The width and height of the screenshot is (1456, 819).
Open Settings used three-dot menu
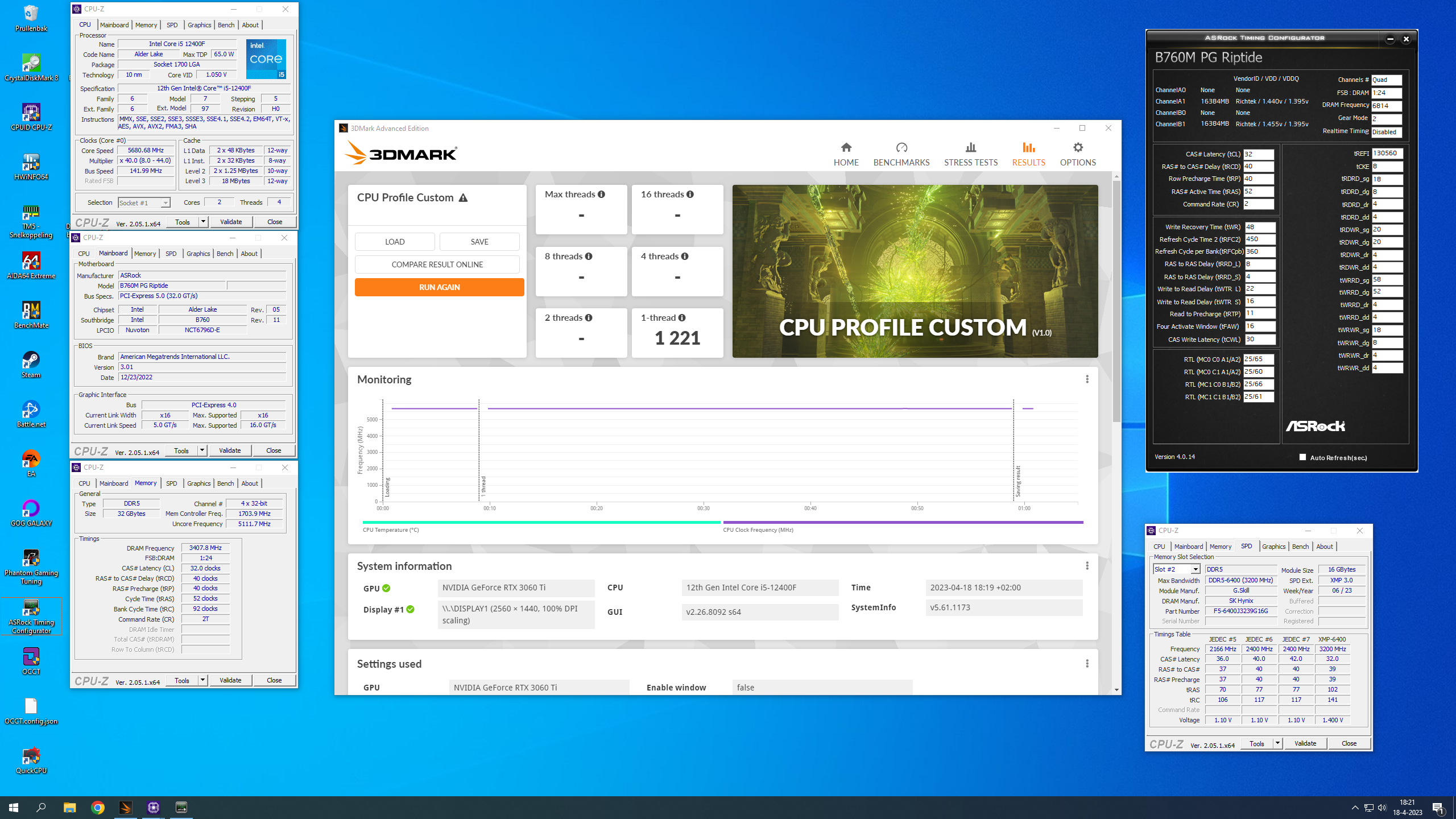[x=1087, y=663]
